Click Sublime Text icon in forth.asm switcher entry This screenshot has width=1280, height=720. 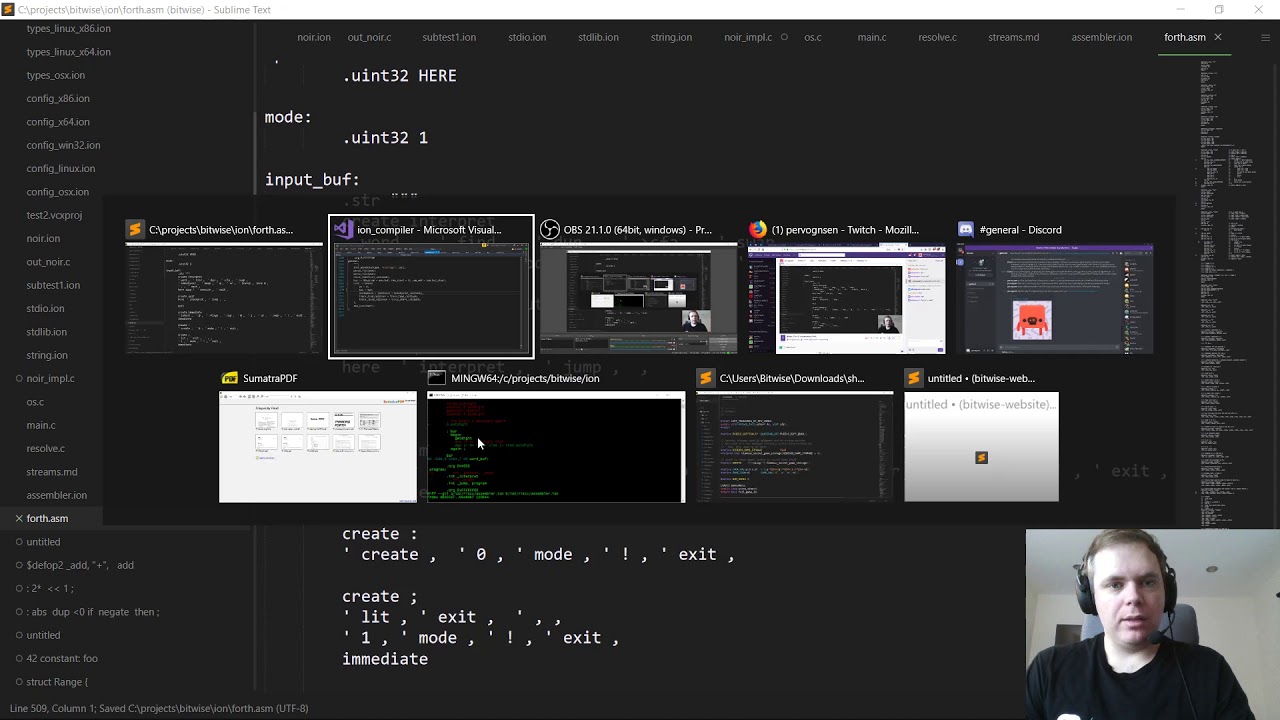135,230
